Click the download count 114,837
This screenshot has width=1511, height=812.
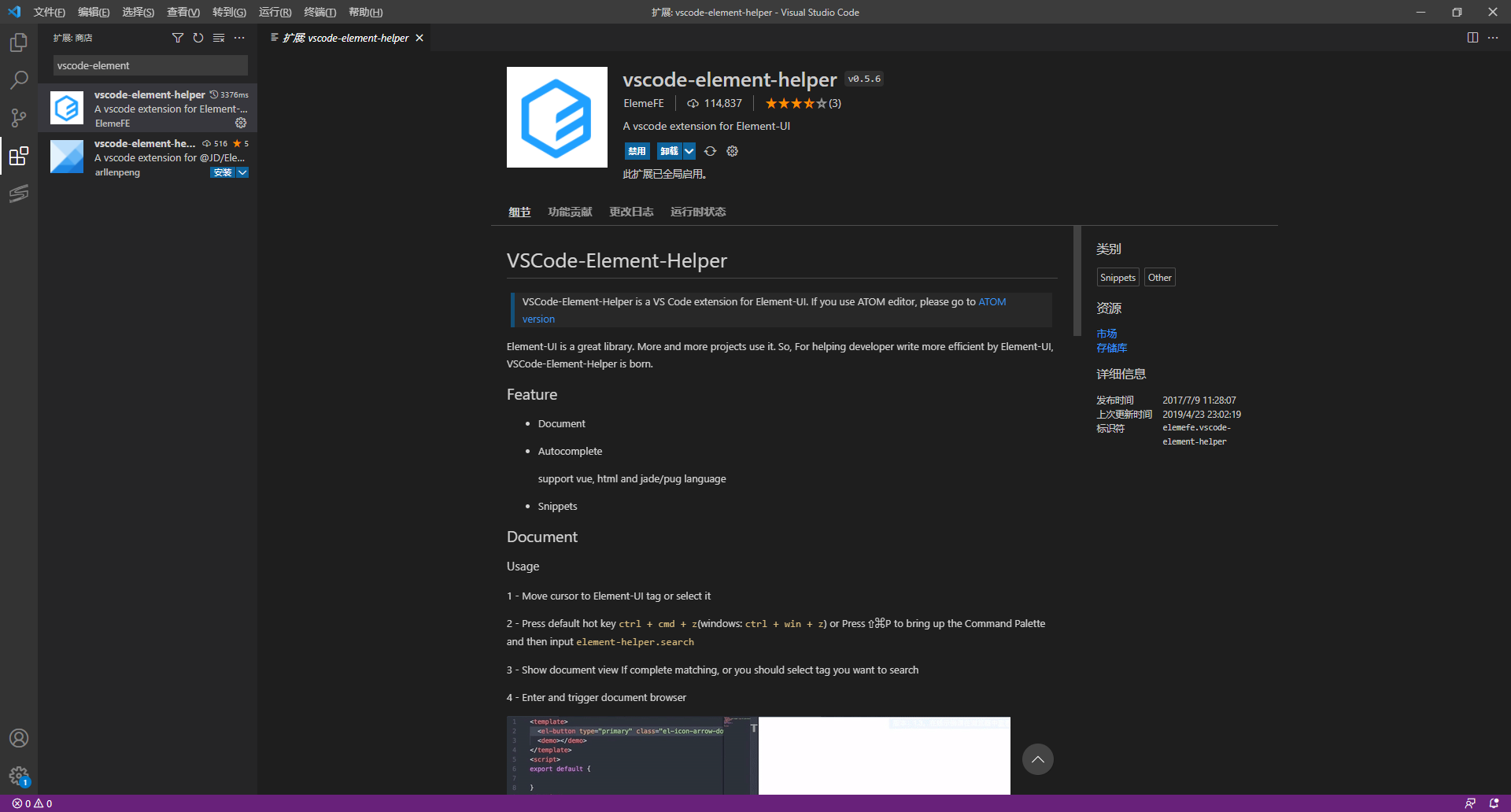(715, 103)
